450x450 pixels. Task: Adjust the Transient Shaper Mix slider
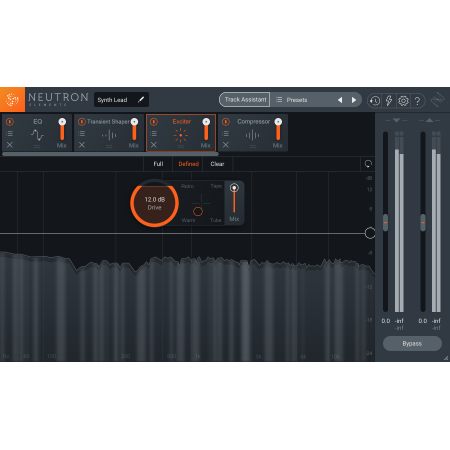[x=134, y=129]
